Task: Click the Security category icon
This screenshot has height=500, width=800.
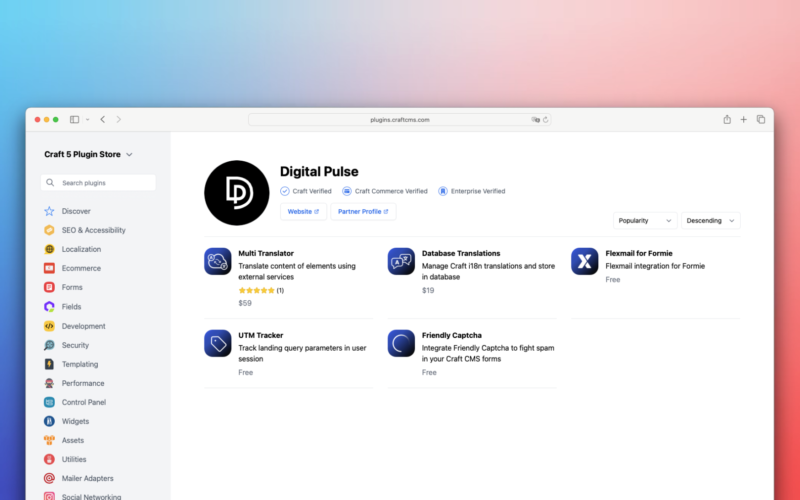Action: tap(49, 345)
